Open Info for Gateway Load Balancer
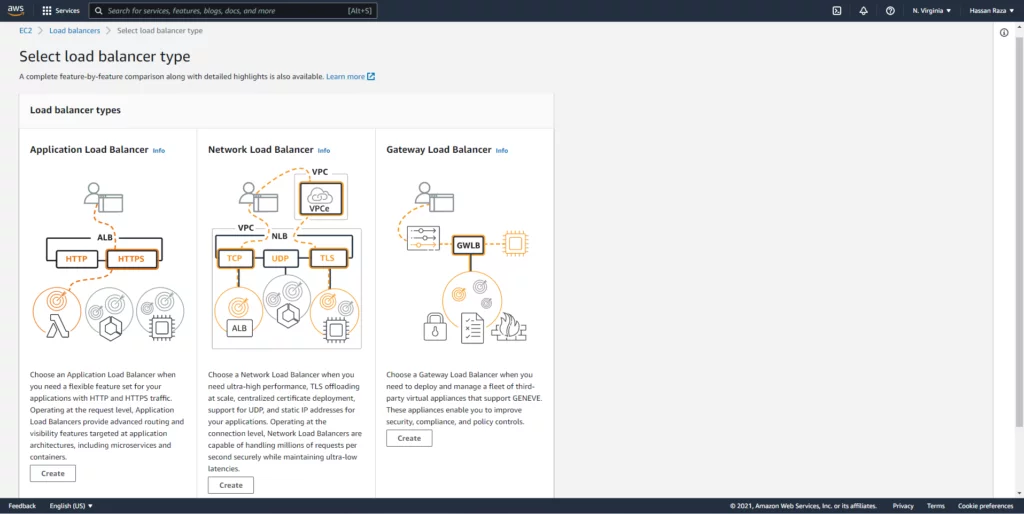The image size is (1024, 514). point(502,150)
